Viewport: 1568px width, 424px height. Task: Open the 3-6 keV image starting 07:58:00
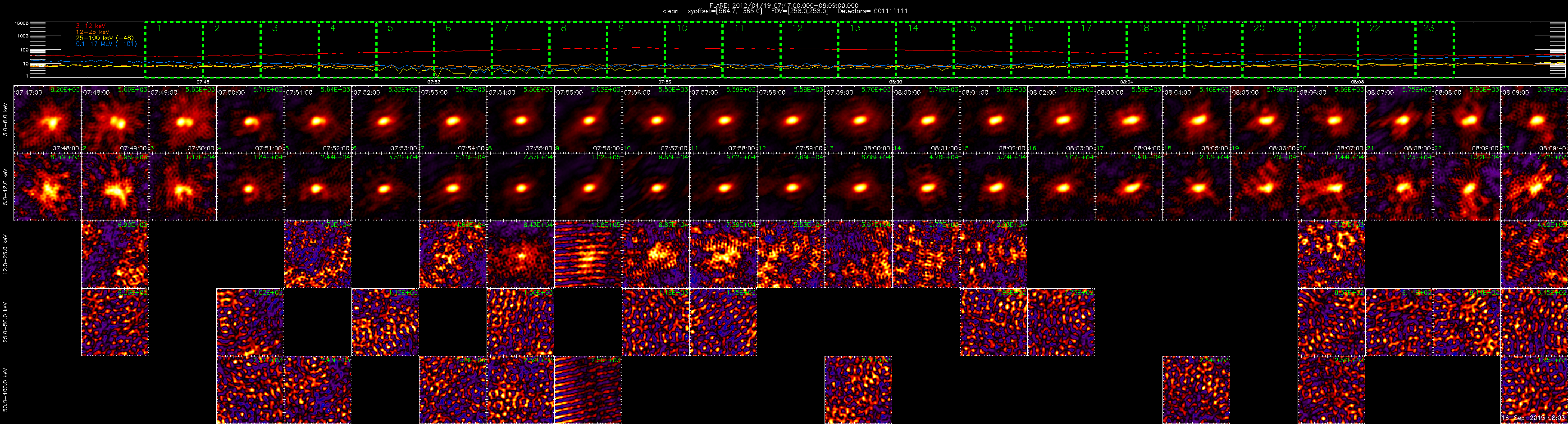[791, 120]
